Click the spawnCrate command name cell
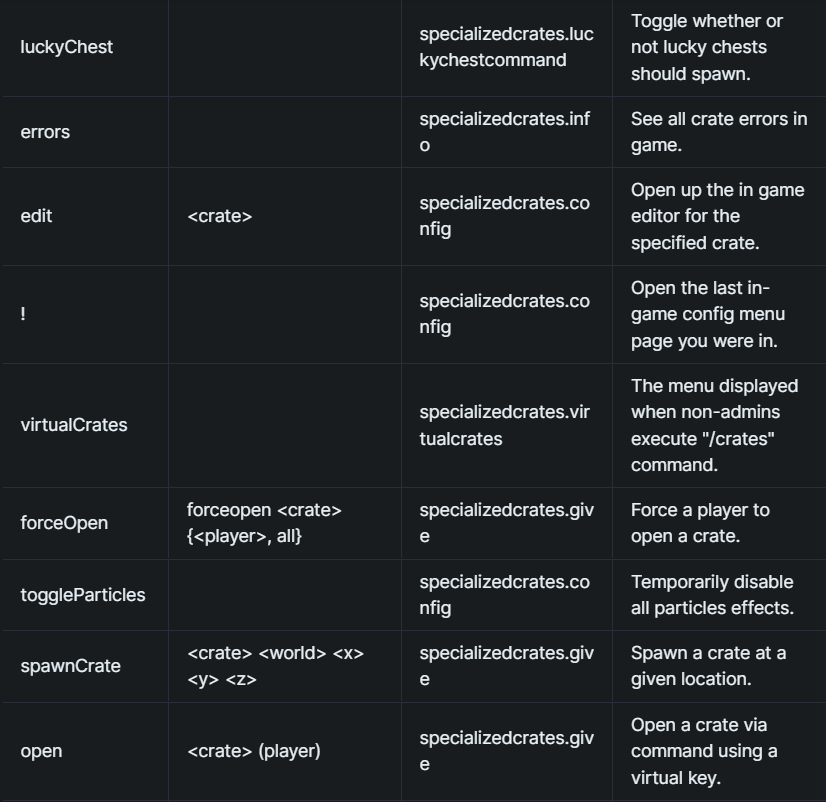Screen dimensions: 826x802 (70, 666)
